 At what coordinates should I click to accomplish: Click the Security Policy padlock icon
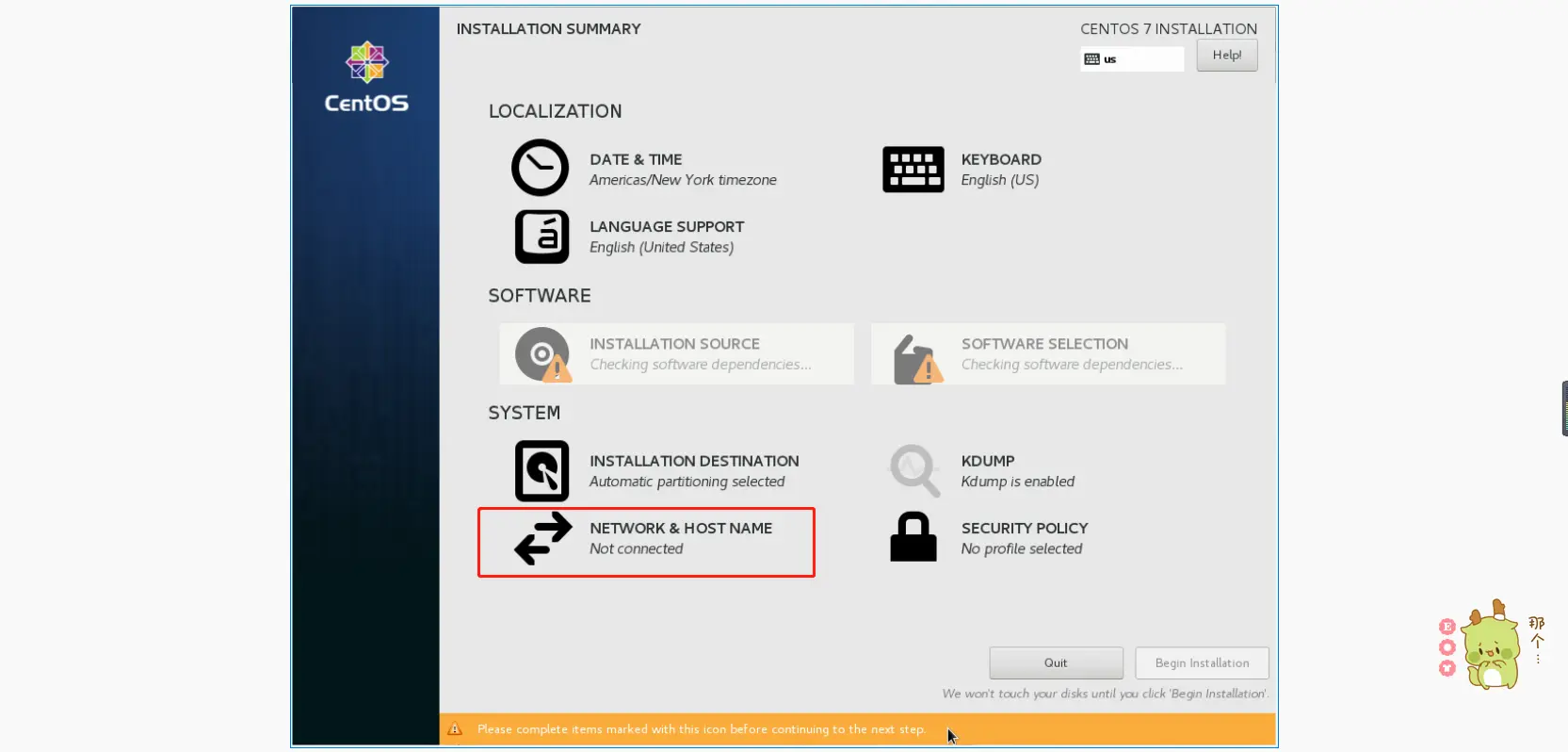[913, 537]
